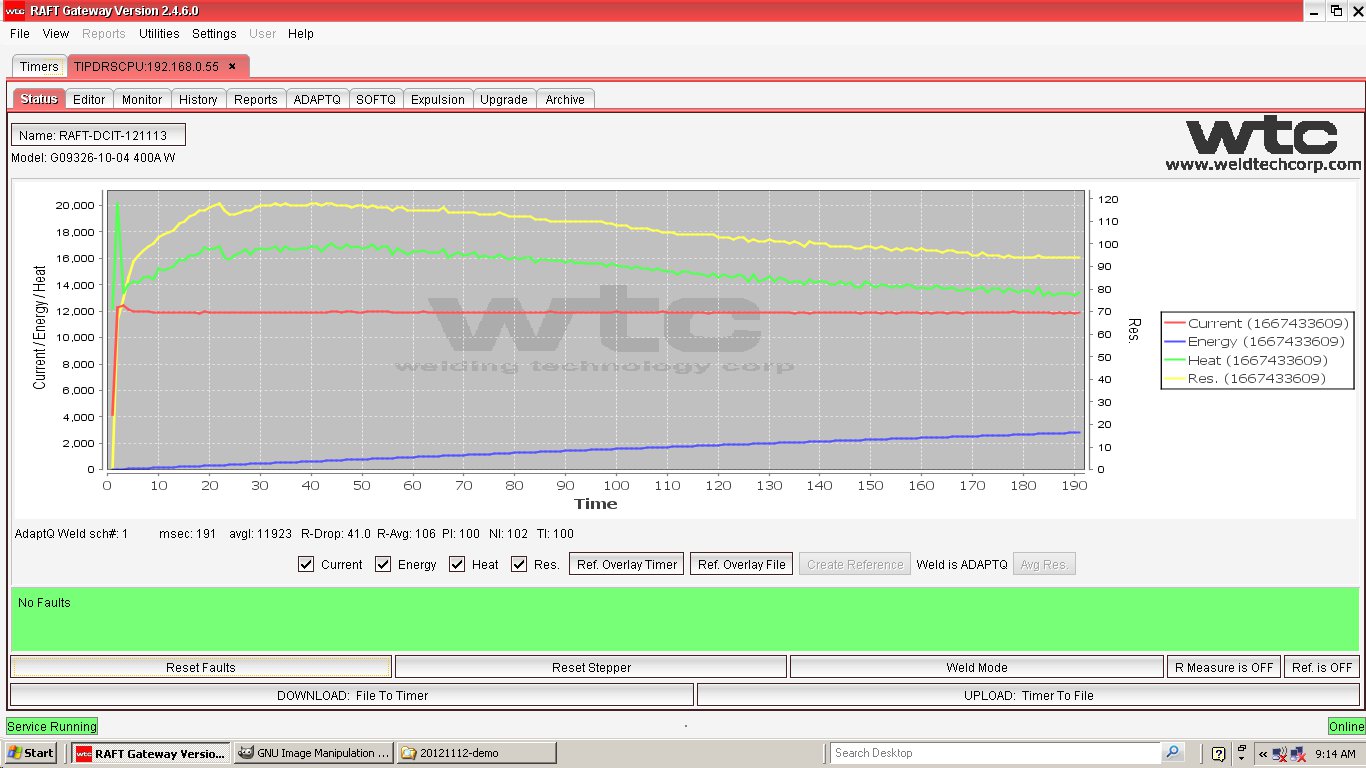Toggle the Current checkbox
Screen dimensions: 1366x768
306,564
